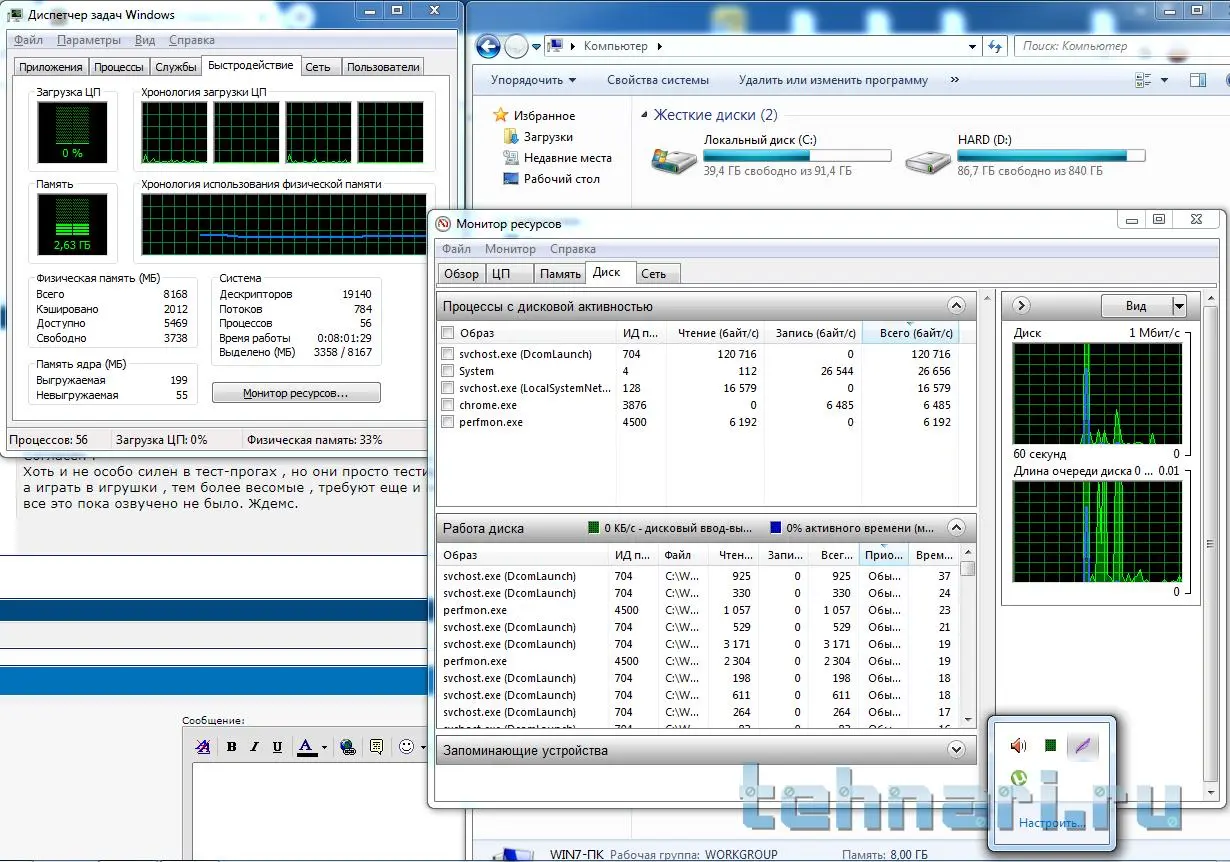Screen dimensions: 1230x862
Task: Click the insert hyperlink globe icon
Action: tap(347, 747)
